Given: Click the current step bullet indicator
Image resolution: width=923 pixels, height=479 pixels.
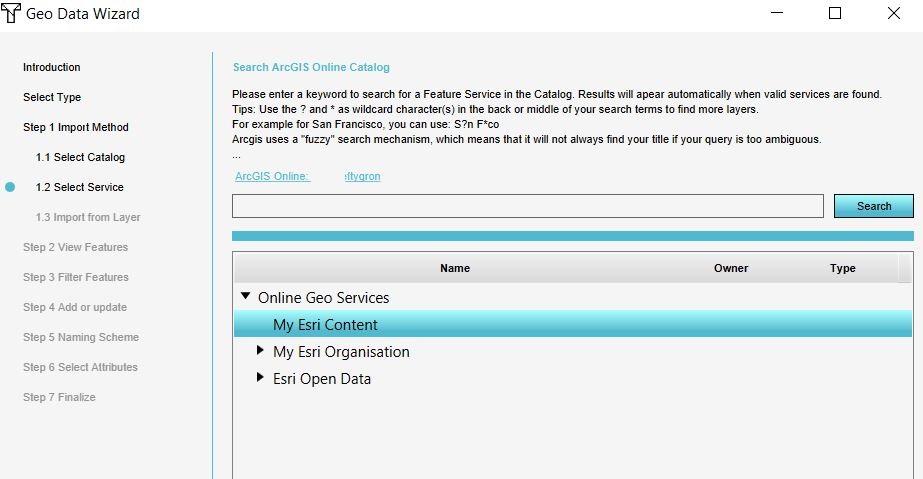Looking at the screenshot, I should coord(10,187).
